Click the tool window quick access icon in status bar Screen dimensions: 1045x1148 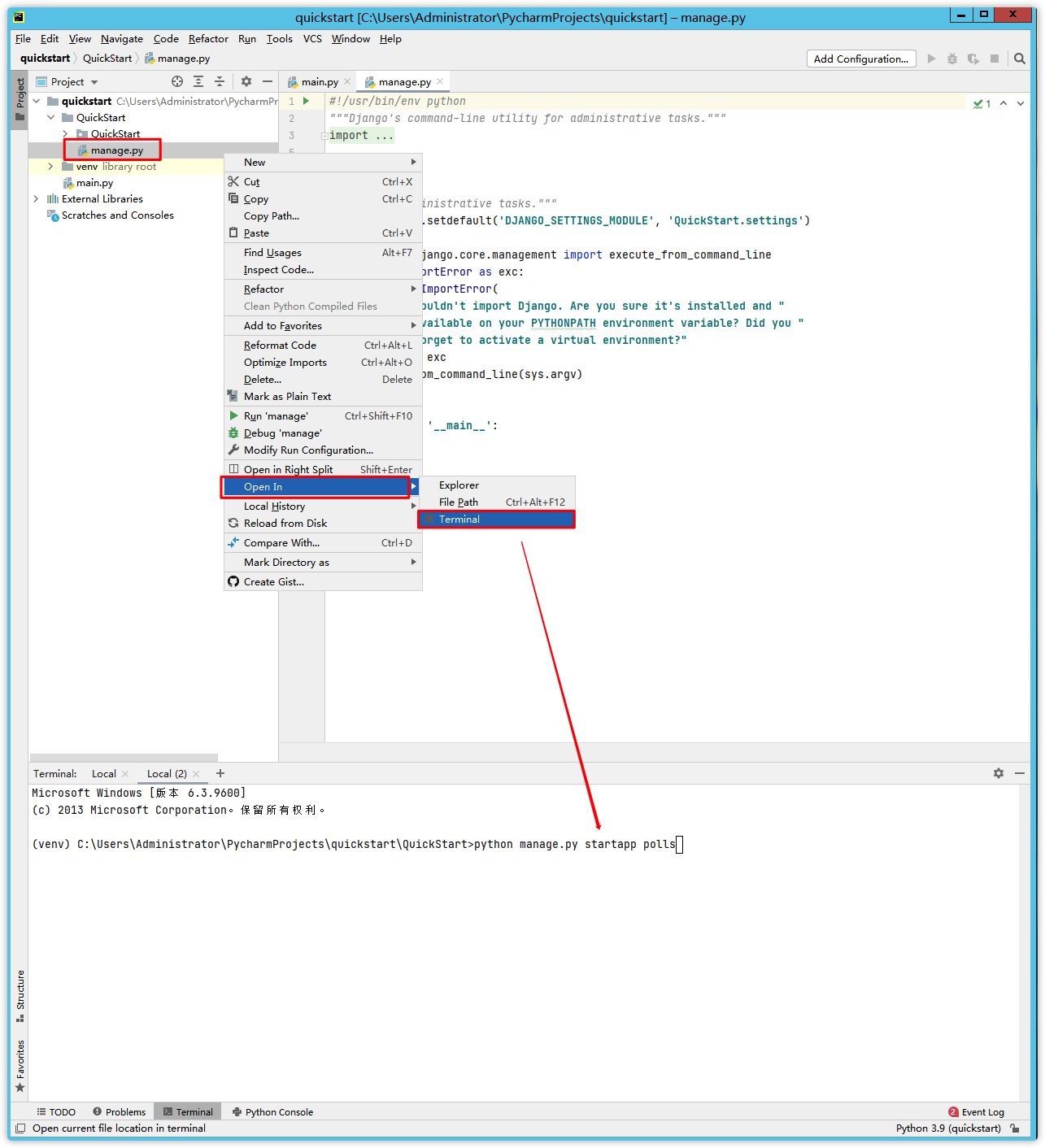[20, 1128]
